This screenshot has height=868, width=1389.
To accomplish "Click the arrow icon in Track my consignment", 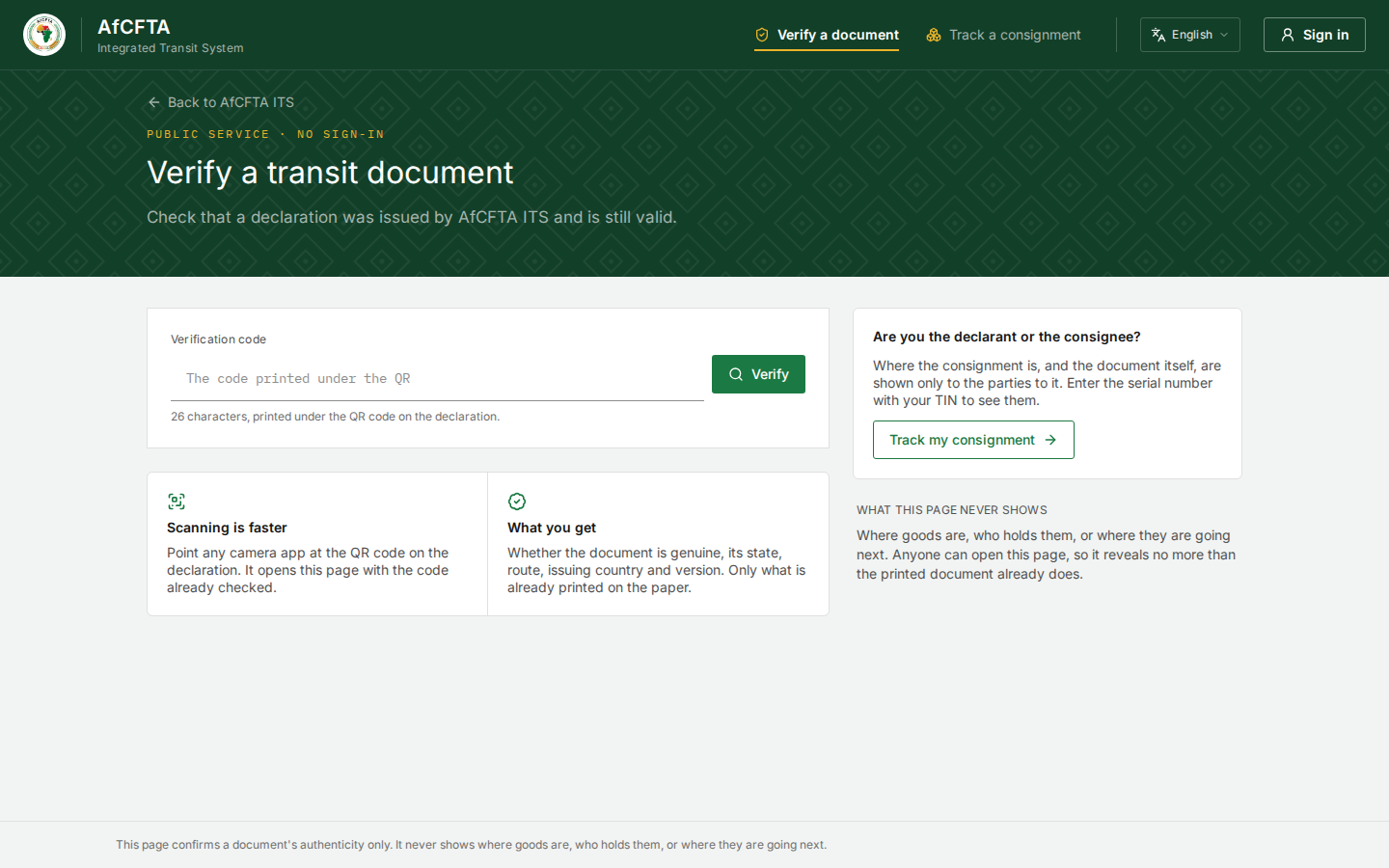I will pyautogui.click(x=1050, y=440).
